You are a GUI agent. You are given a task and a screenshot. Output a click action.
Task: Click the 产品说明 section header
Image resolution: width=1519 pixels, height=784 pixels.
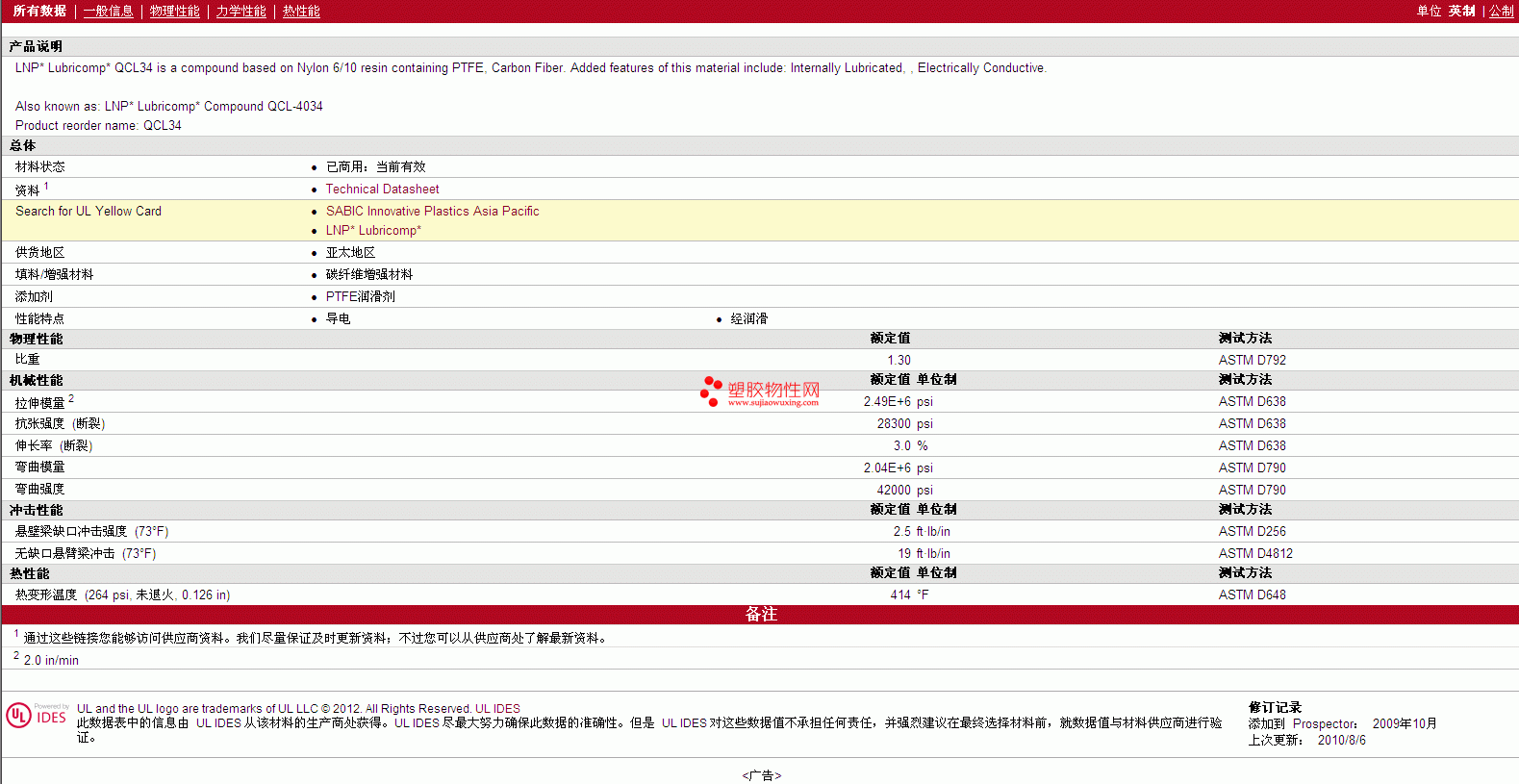tap(37, 47)
